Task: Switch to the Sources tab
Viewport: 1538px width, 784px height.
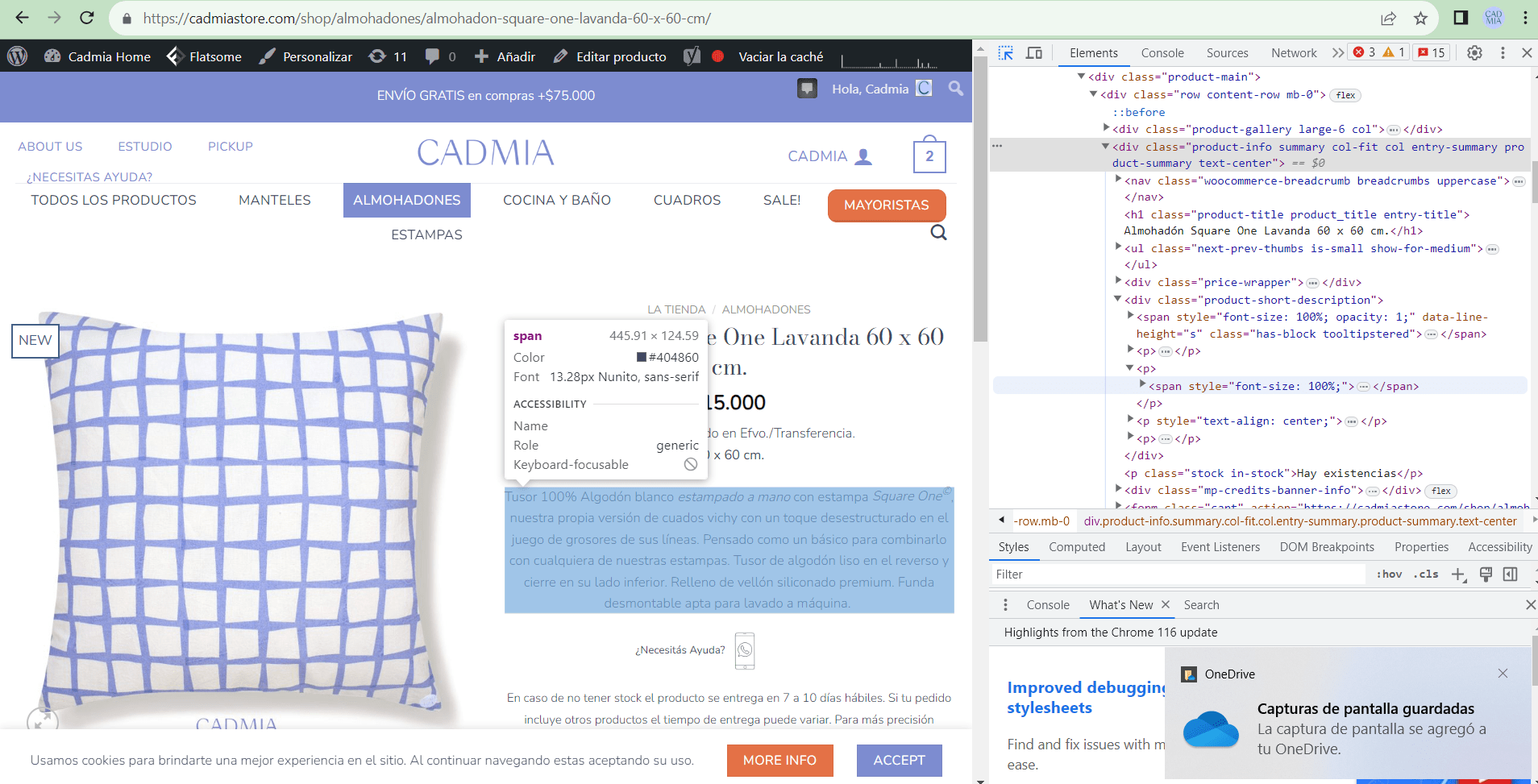Action: 1227,53
